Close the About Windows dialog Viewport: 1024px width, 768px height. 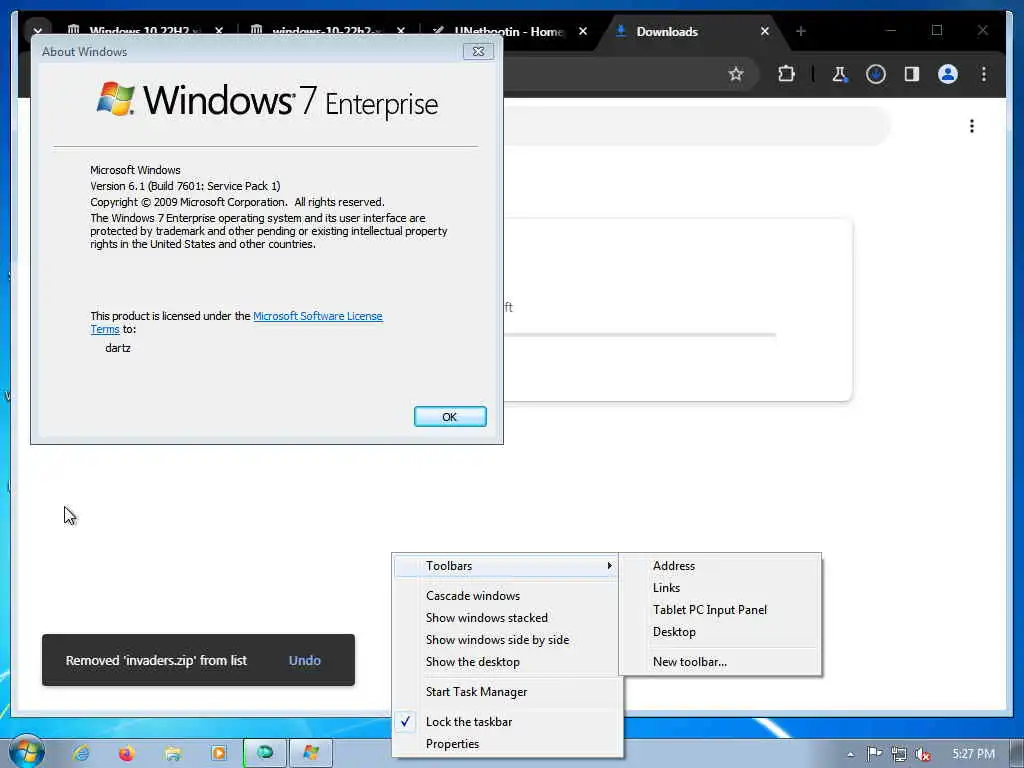pyautogui.click(x=478, y=51)
